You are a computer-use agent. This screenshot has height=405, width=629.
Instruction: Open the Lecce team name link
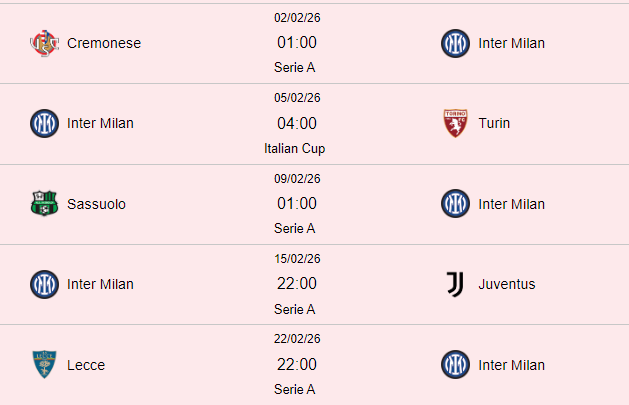click(x=86, y=365)
